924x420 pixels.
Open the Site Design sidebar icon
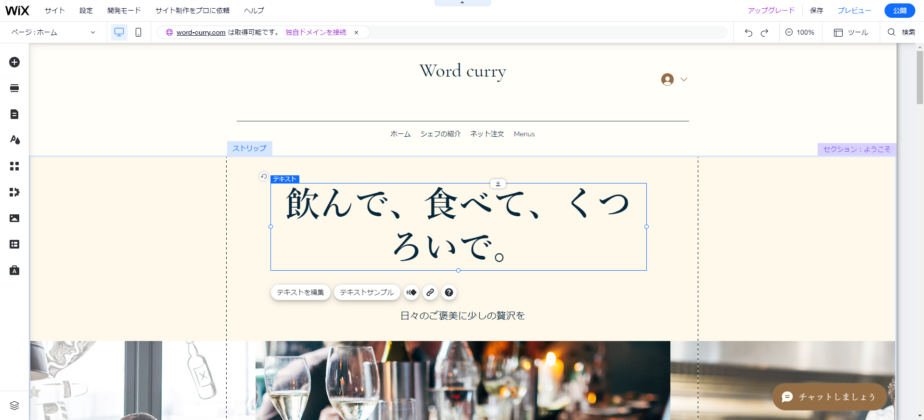(15, 140)
